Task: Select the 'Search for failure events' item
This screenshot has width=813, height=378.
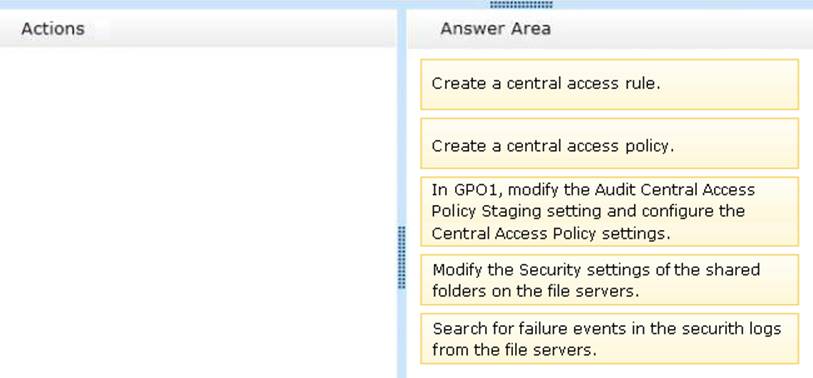Action: [x=609, y=339]
